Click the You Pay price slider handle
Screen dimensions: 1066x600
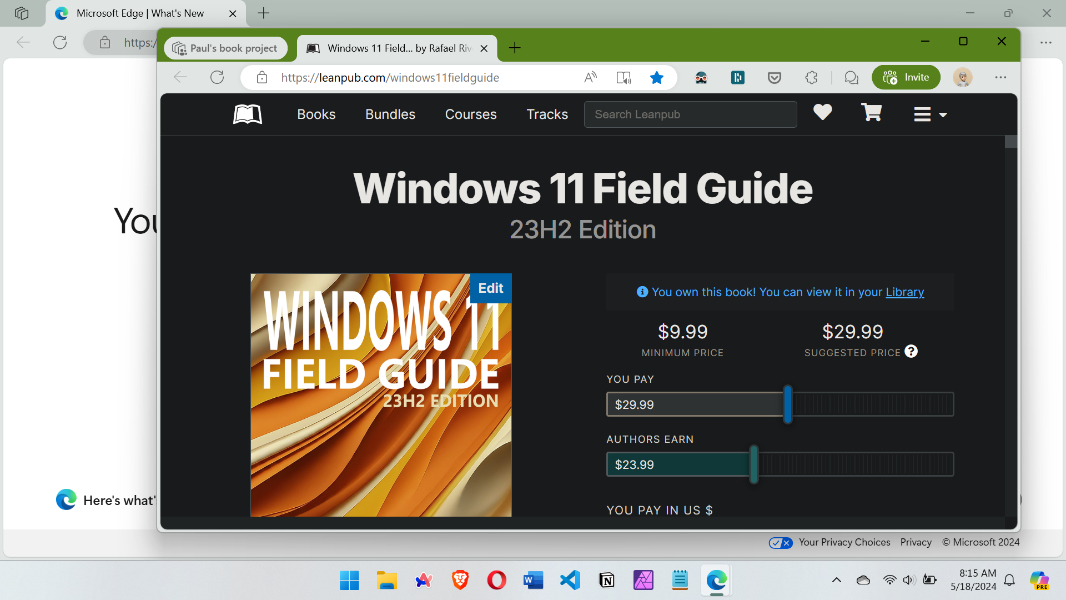pyautogui.click(x=787, y=404)
